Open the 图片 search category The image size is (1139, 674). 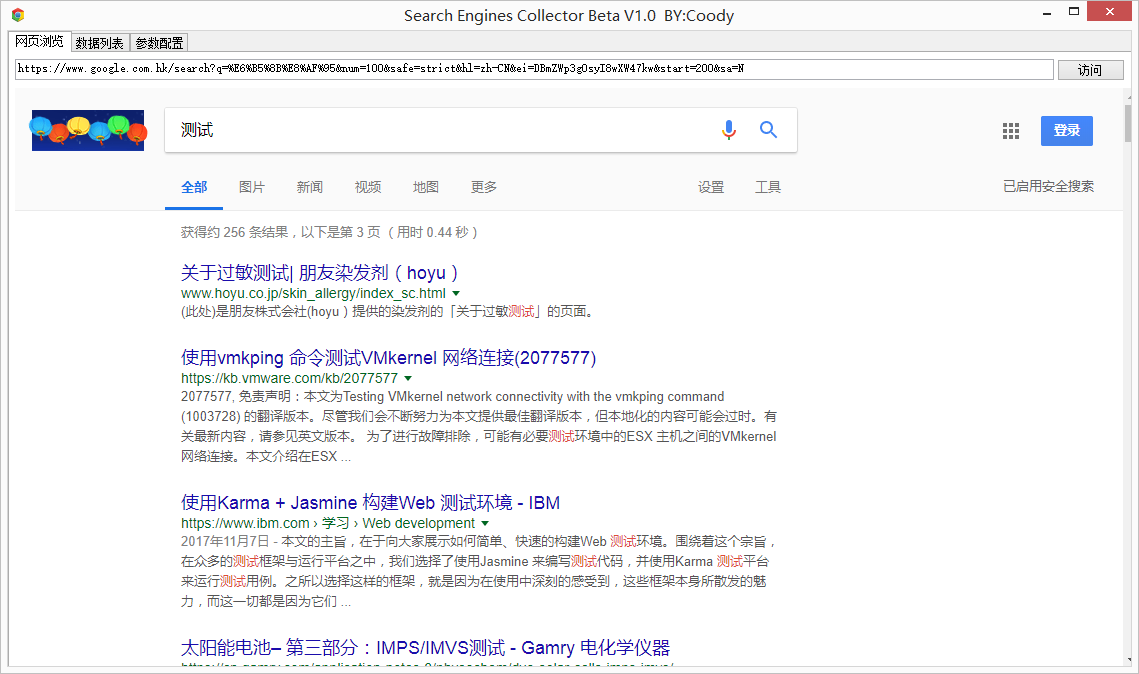(x=252, y=187)
